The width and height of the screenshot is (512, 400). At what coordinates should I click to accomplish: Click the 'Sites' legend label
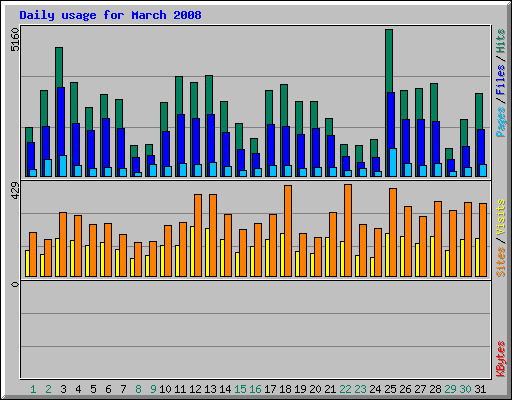(500, 262)
